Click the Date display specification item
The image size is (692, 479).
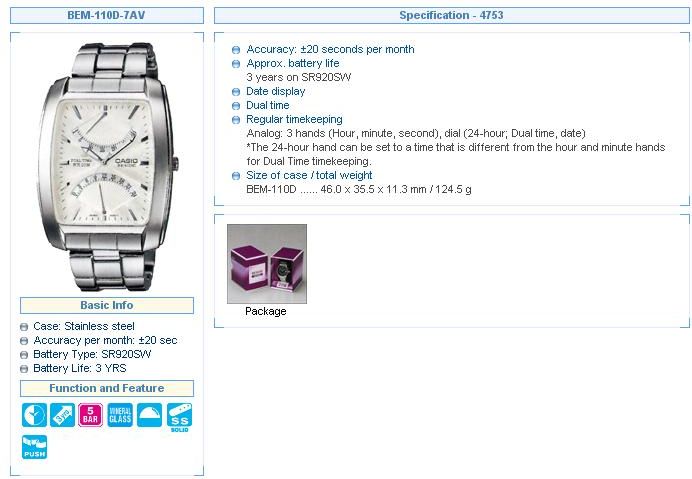click(x=275, y=91)
